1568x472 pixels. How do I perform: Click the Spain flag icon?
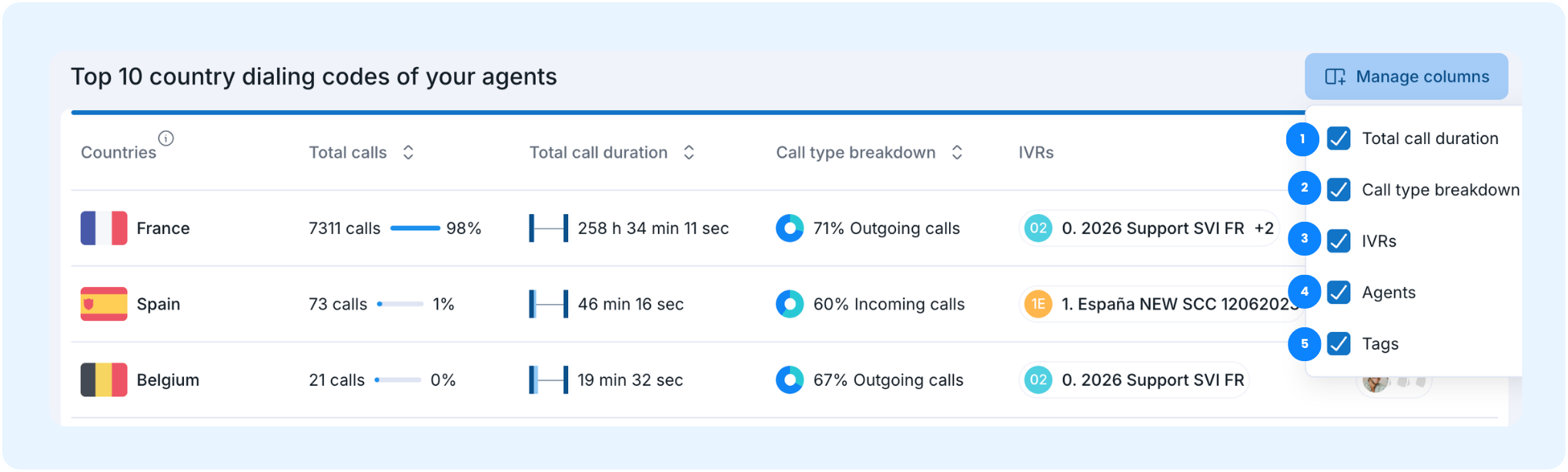pyautogui.click(x=104, y=304)
